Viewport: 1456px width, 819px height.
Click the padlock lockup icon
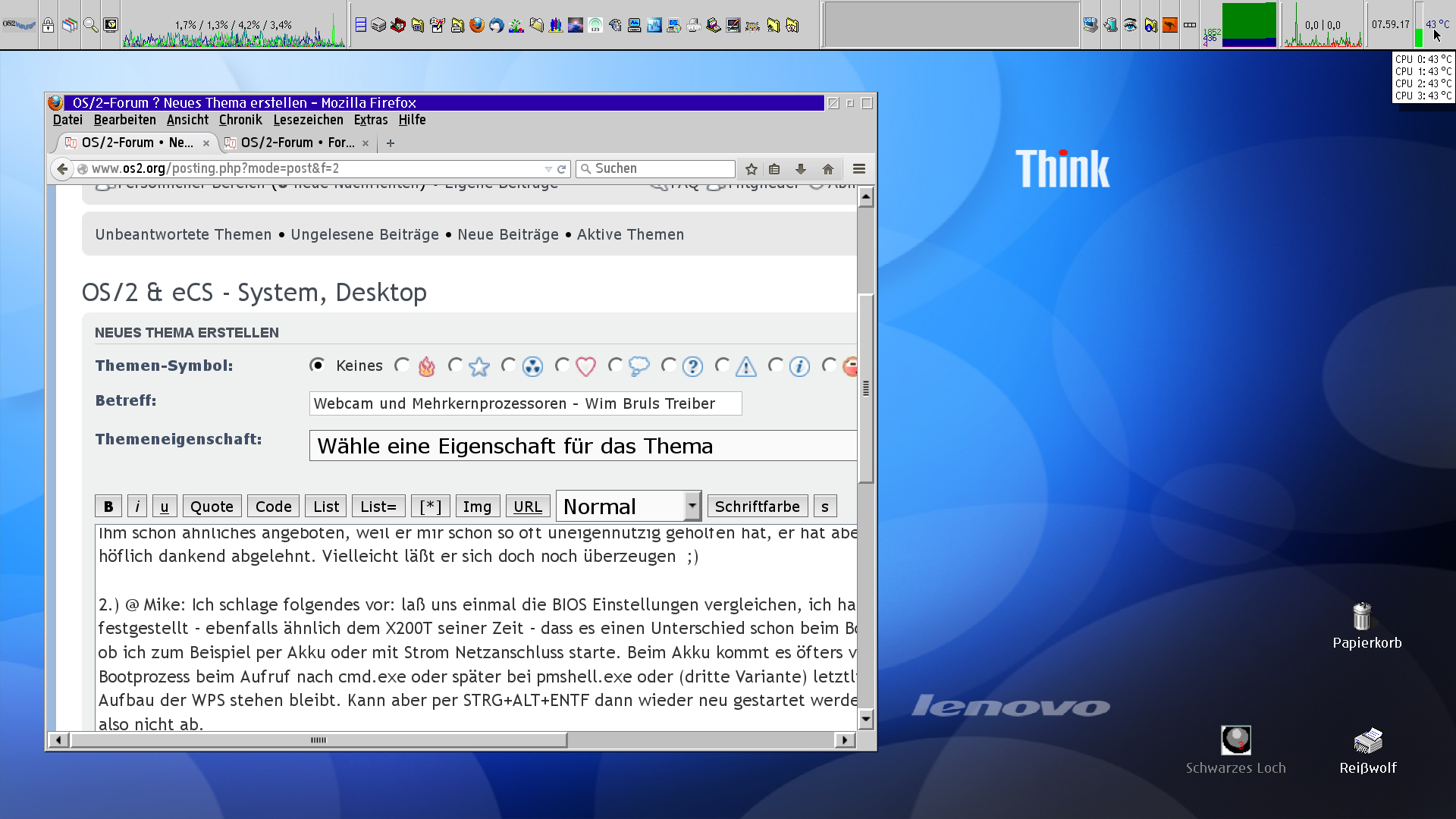pyautogui.click(x=49, y=25)
